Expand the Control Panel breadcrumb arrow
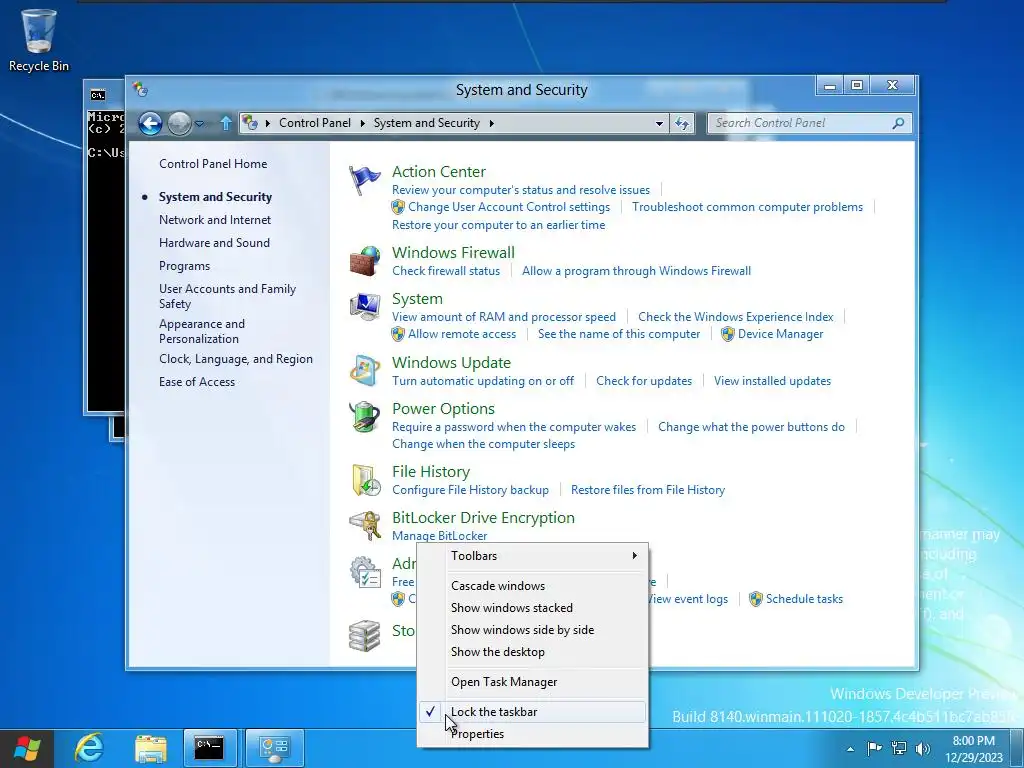 pyautogui.click(x=362, y=123)
